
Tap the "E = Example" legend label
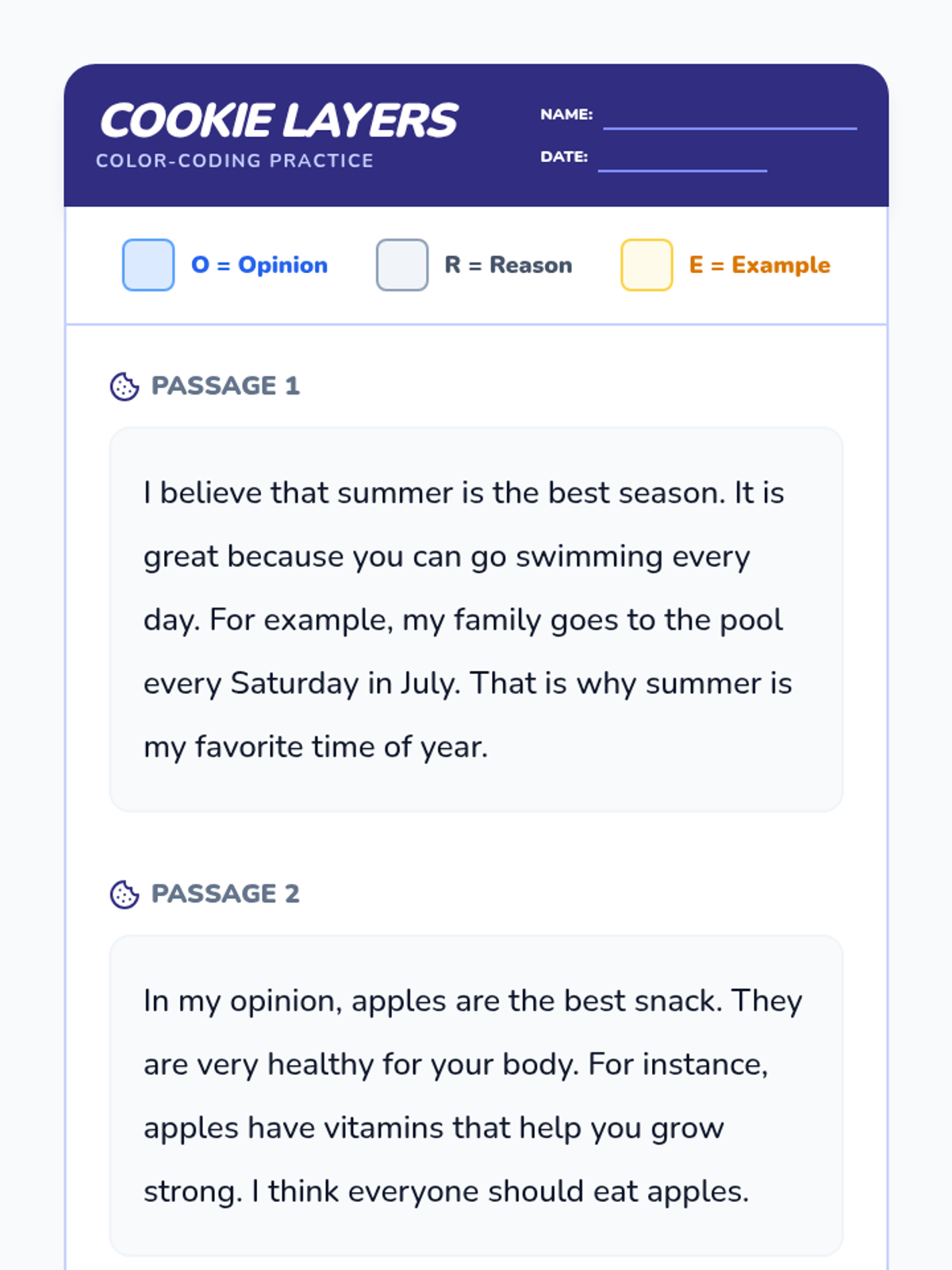coord(760,265)
